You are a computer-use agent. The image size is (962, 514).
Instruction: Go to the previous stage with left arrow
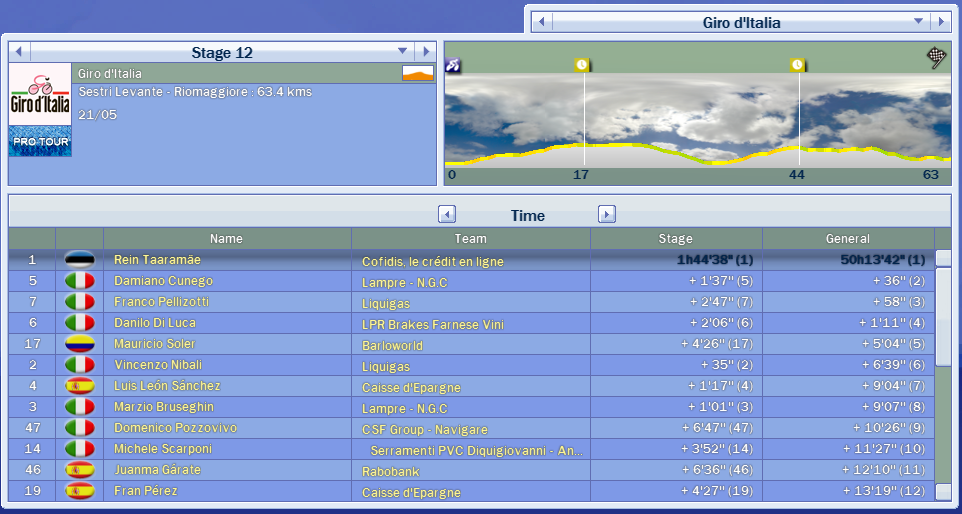point(20,51)
